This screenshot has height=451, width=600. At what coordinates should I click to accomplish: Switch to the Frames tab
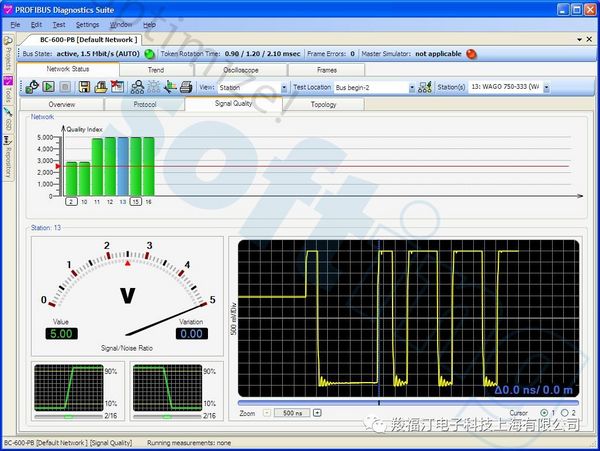coord(326,70)
